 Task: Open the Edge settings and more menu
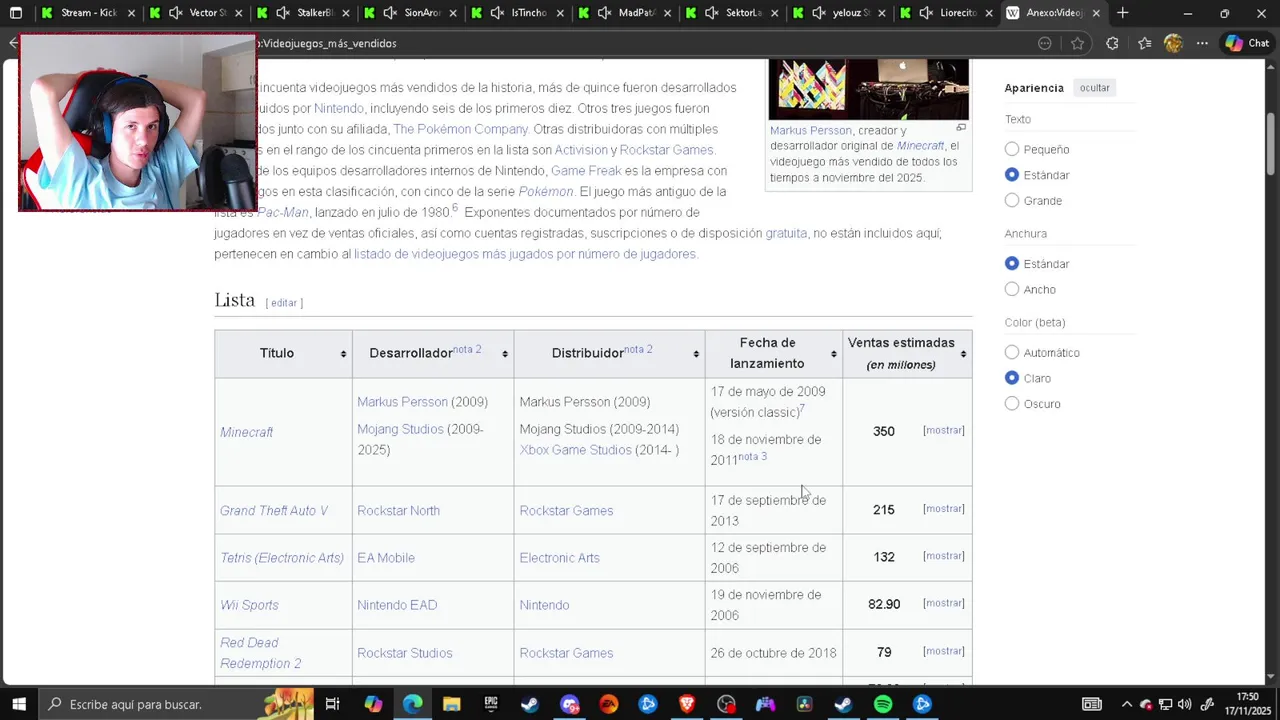[x=1202, y=43]
